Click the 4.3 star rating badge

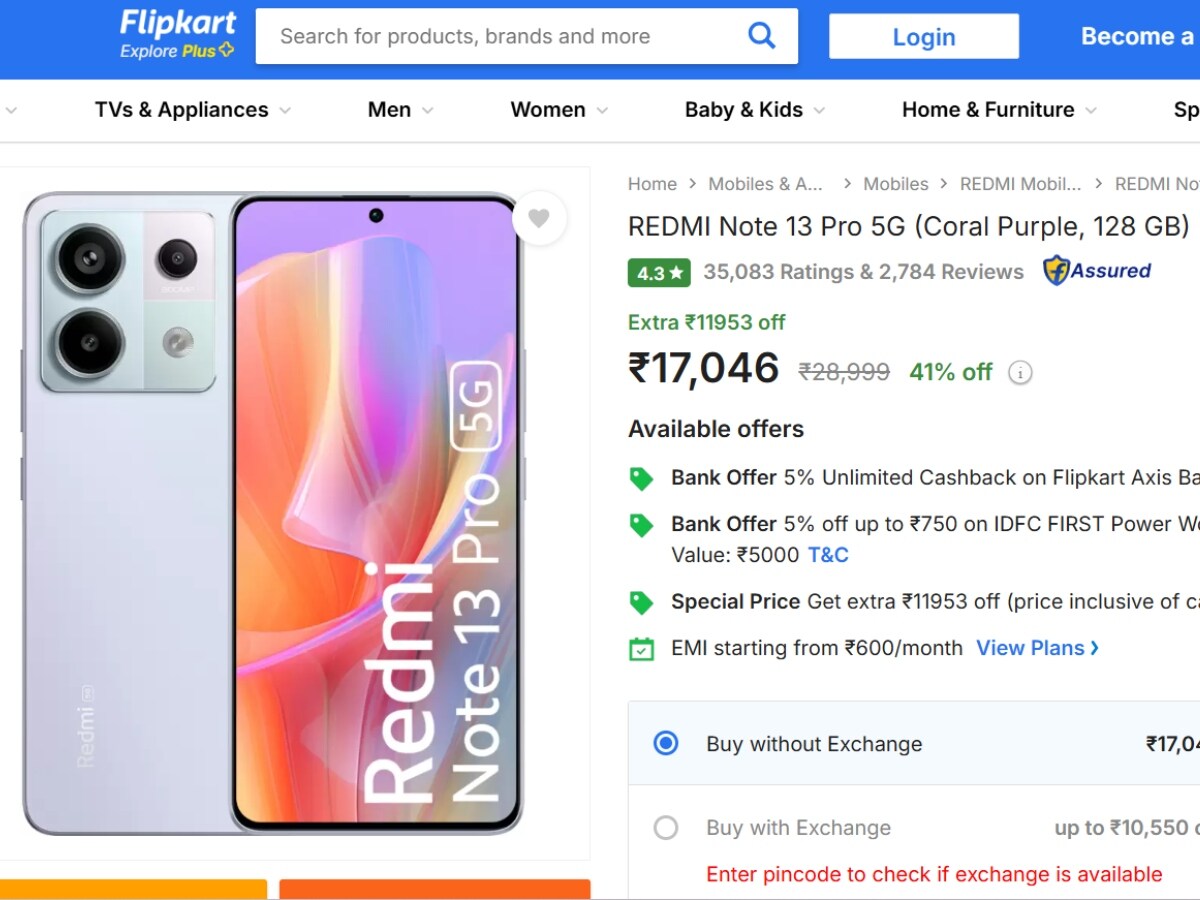click(x=659, y=272)
